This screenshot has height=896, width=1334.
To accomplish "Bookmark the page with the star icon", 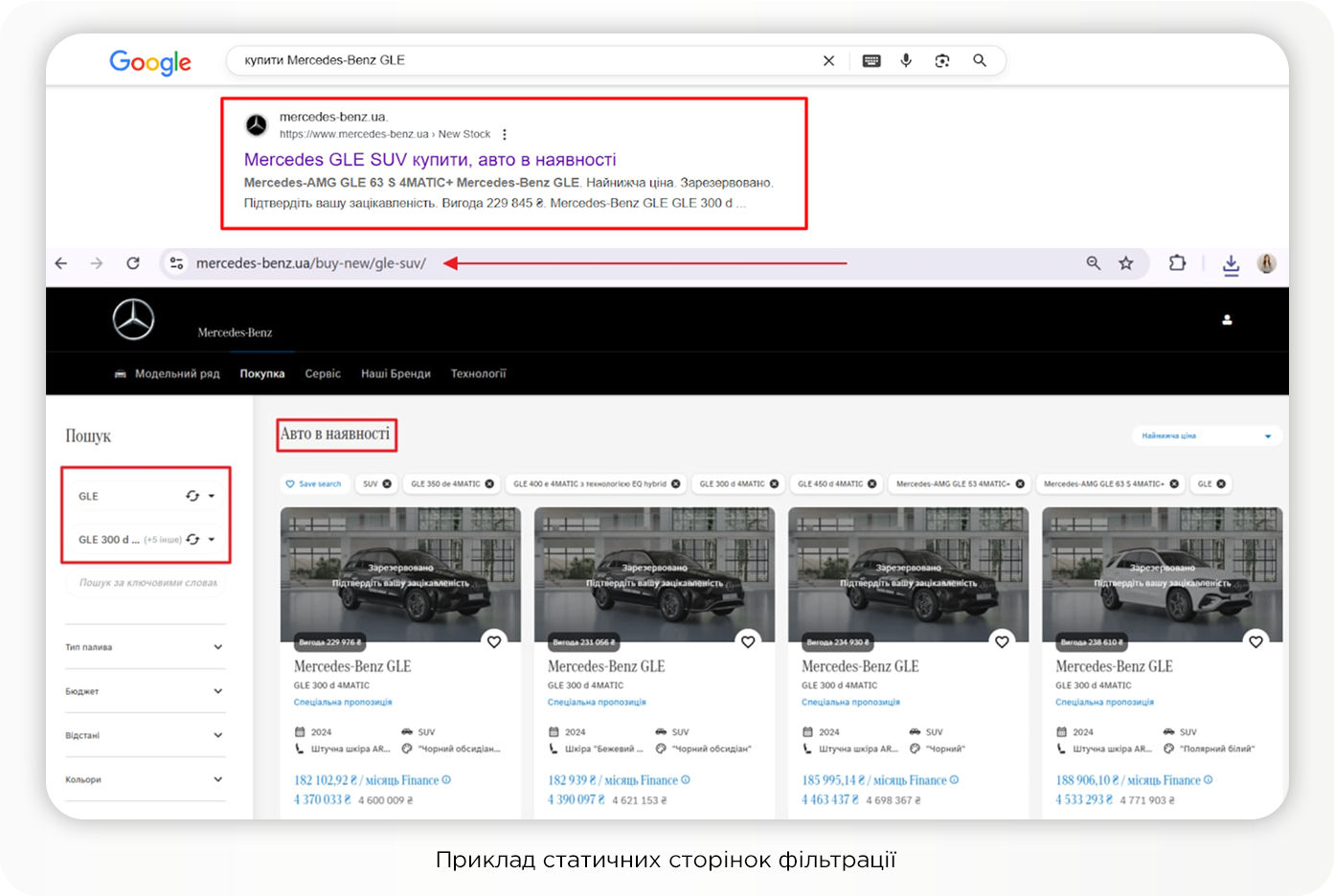I will coord(1126,263).
